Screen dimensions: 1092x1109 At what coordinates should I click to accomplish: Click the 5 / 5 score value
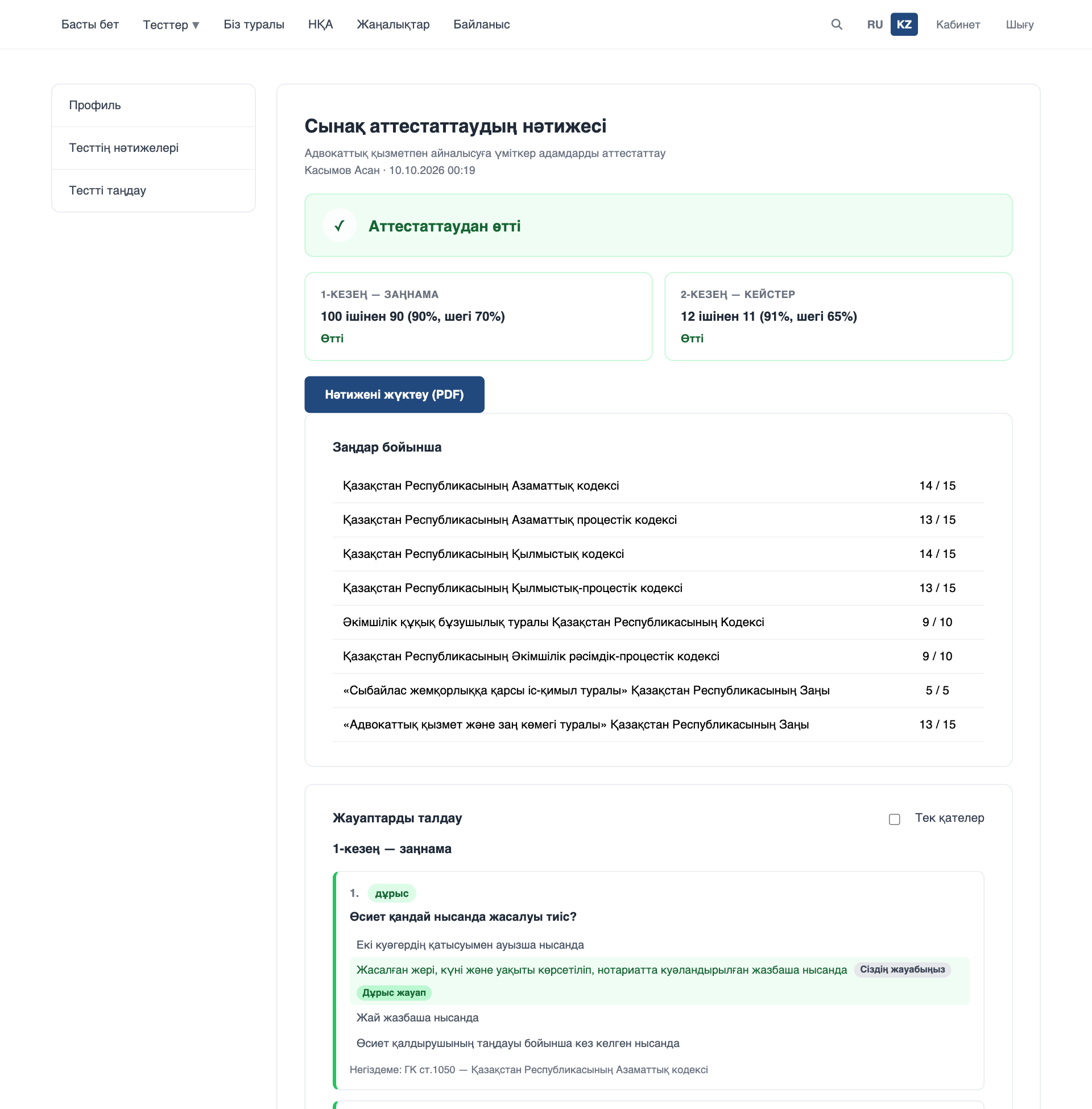point(937,690)
